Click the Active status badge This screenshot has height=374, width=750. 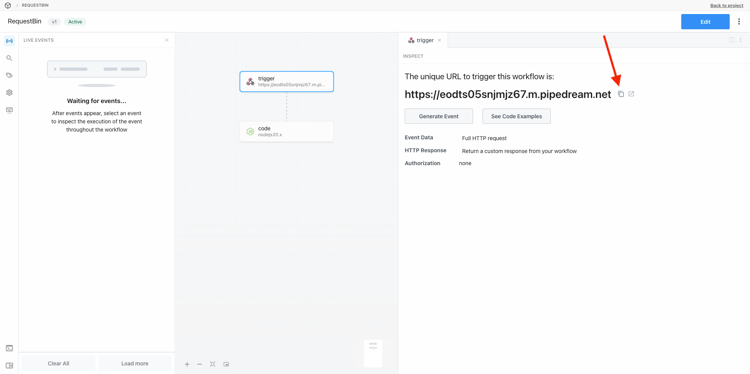pyautogui.click(x=75, y=22)
